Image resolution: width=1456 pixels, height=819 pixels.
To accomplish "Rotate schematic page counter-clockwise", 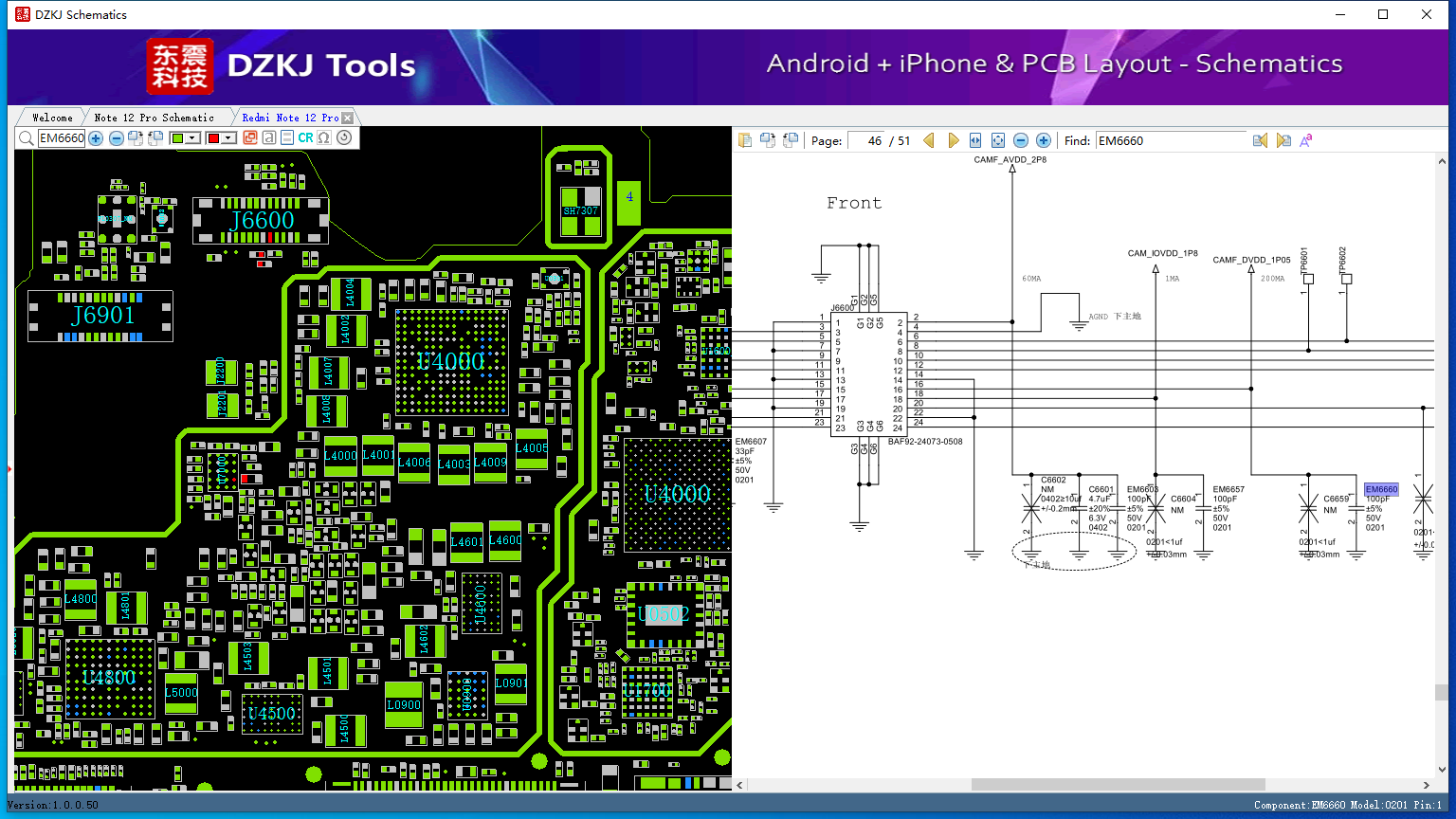I will [791, 140].
